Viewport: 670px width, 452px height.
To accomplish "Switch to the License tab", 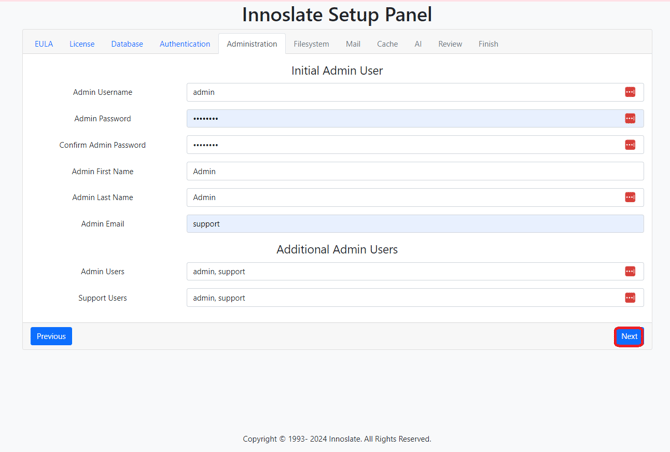I will click(82, 44).
